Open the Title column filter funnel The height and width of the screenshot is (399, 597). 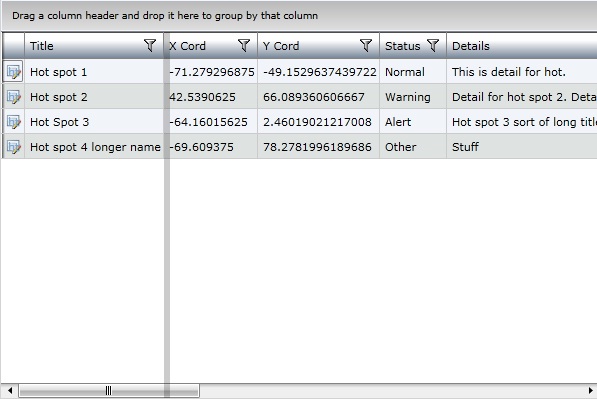tap(150, 45)
